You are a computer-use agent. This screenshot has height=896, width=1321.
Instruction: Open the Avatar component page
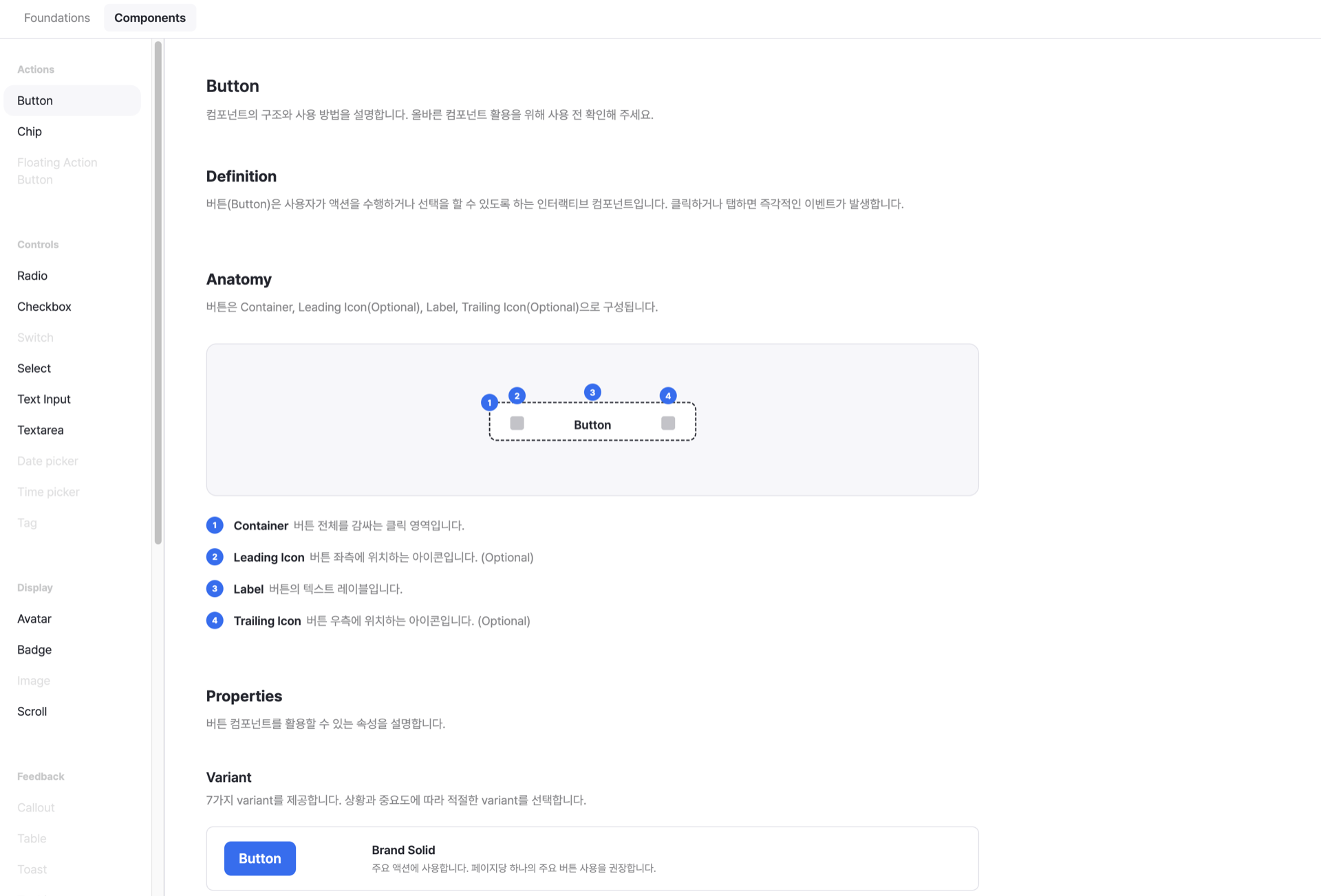click(x=34, y=619)
